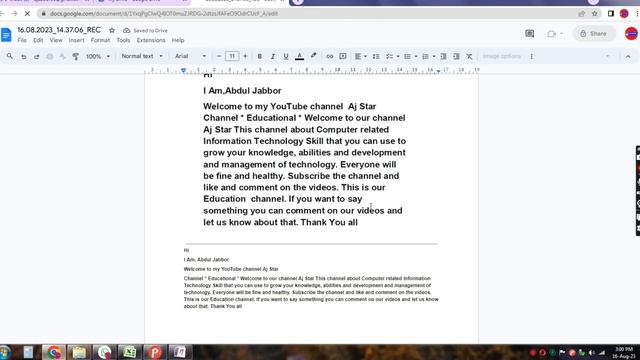
Task: Open the Extensions menu
Action: (x=151, y=40)
